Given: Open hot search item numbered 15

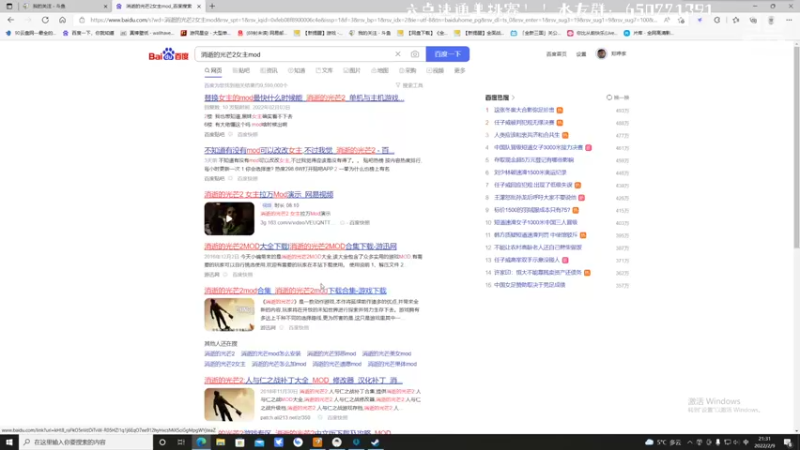Looking at the screenshot, I should click(530, 285).
